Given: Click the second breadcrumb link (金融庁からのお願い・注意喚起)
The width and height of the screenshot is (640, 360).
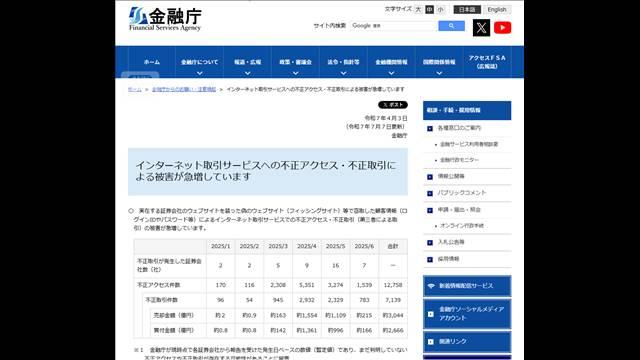Looking at the screenshot, I should coord(184,89).
